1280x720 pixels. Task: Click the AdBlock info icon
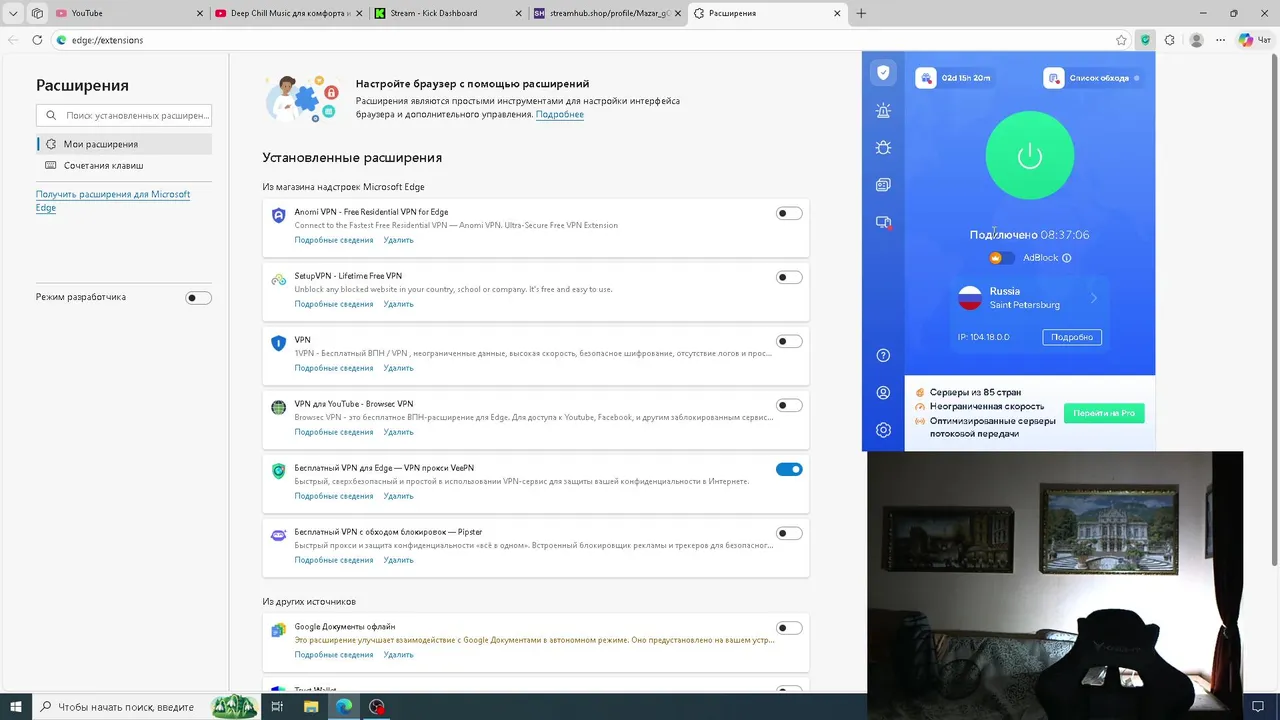1066,258
